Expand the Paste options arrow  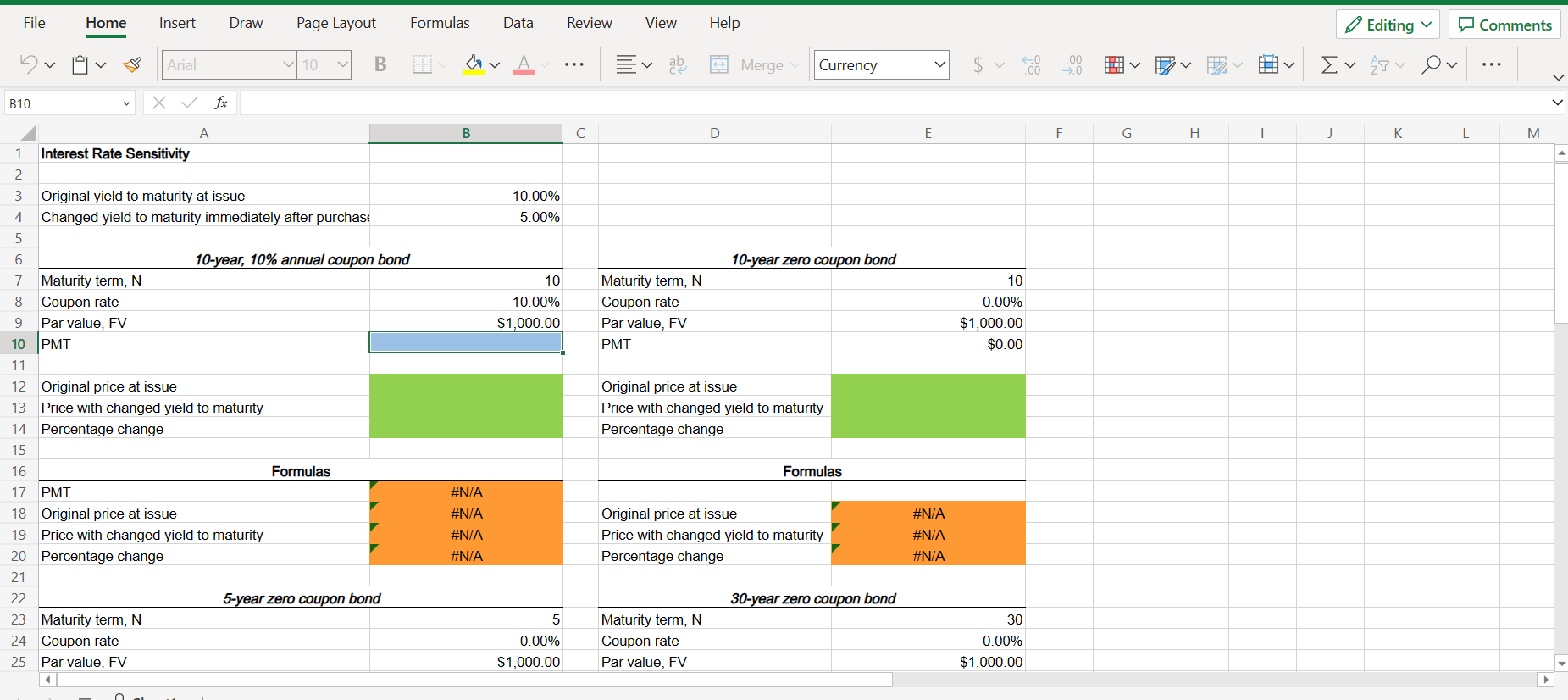[101, 65]
